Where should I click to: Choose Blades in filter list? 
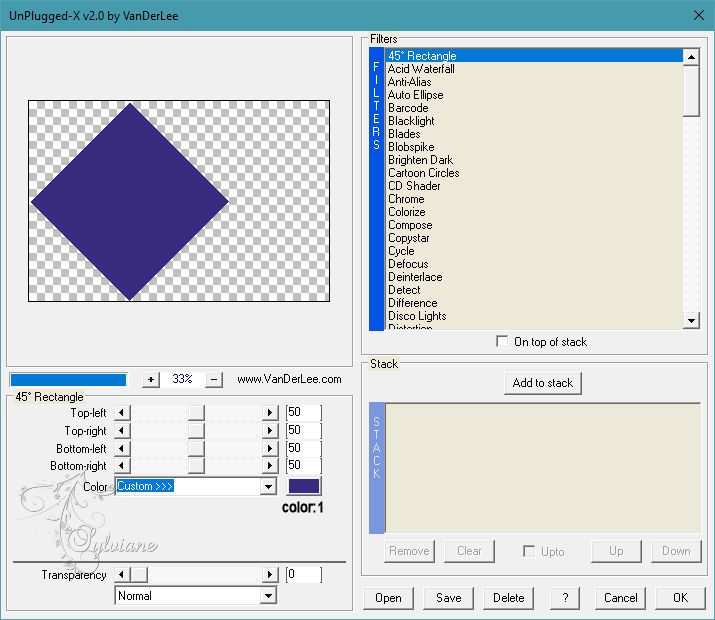[534, 134]
